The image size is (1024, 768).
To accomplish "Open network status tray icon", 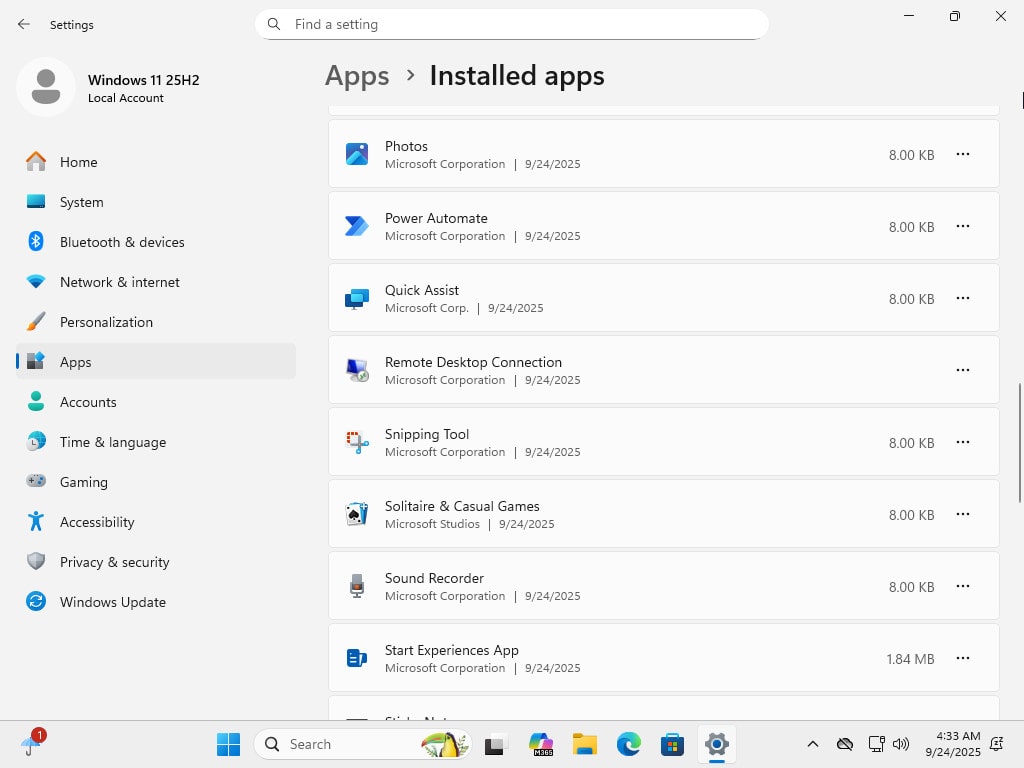I will tap(876, 744).
